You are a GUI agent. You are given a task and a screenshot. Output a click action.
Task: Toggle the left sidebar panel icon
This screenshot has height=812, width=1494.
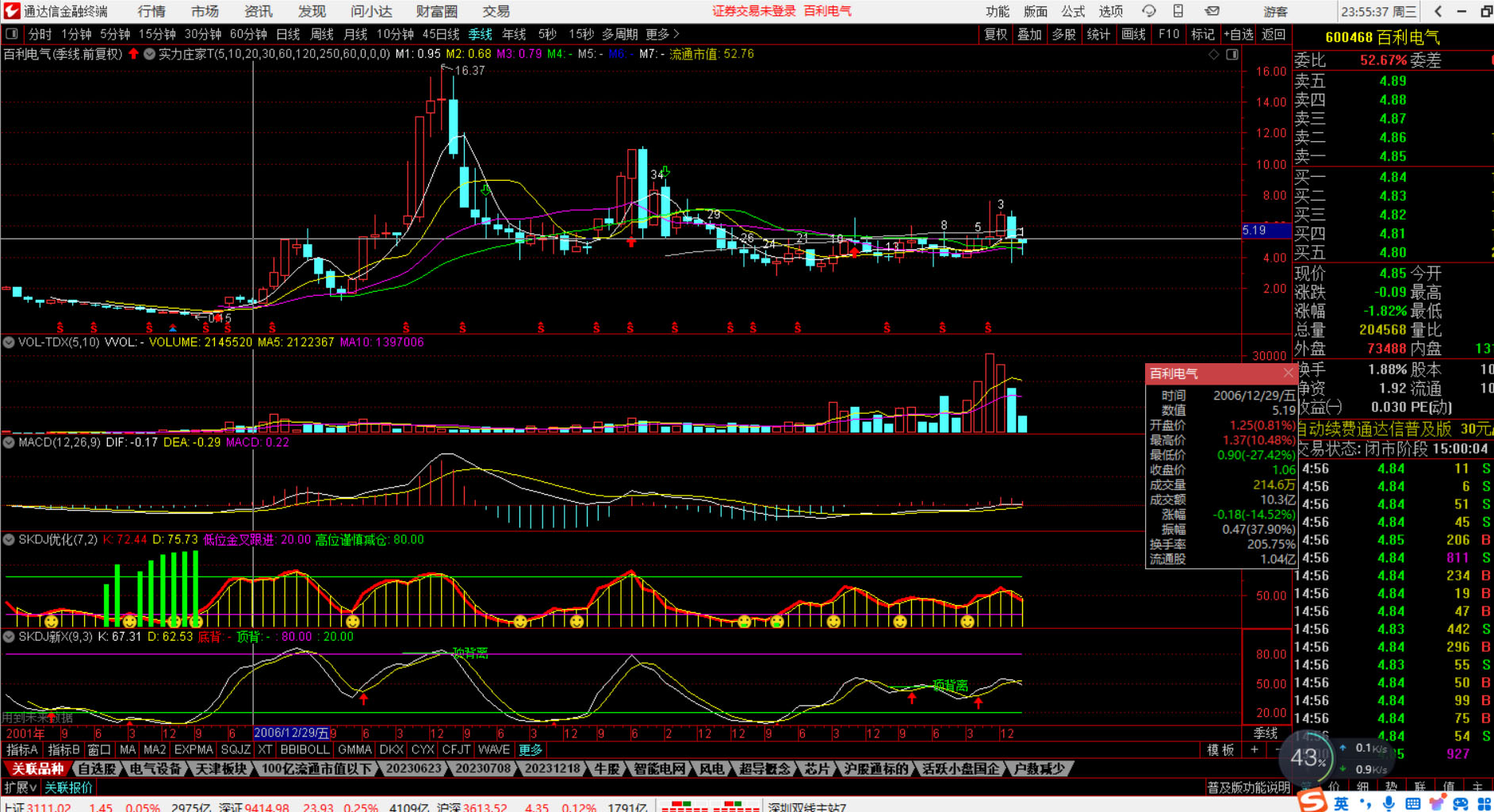click(x=12, y=34)
